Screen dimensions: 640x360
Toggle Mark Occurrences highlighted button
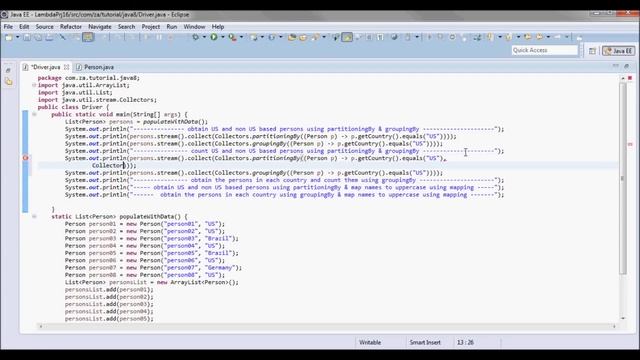[x=347, y=37]
